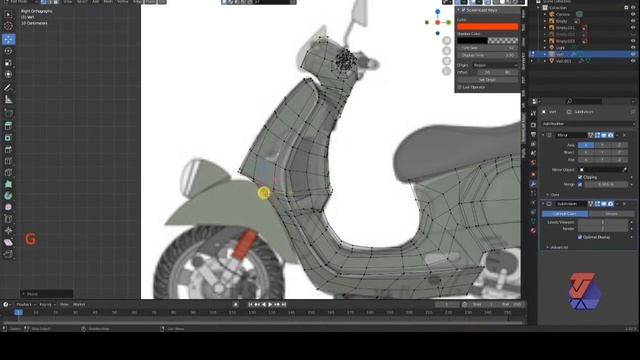Select the Scale tool
Image resolution: width=640 pixels, height=360 pixels.
[8, 63]
